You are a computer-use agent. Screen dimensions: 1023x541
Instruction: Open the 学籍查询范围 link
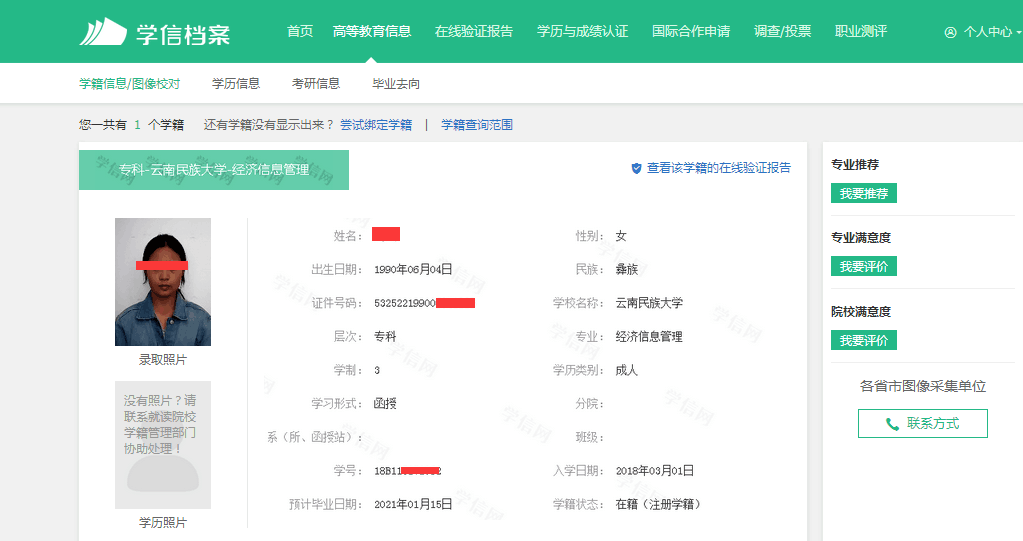coord(477,125)
